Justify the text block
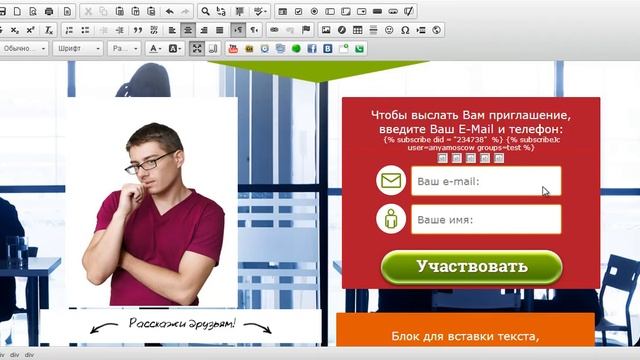The height and width of the screenshot is (360, 640). click(220, 30)
